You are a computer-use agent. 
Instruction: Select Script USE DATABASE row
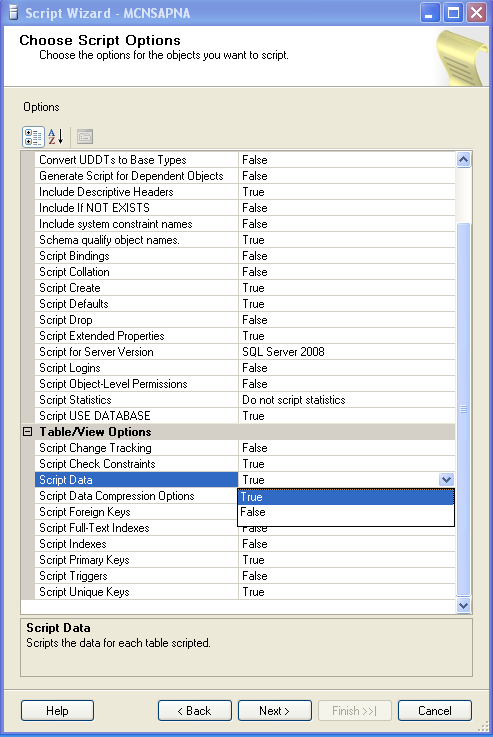click(245, 416)
